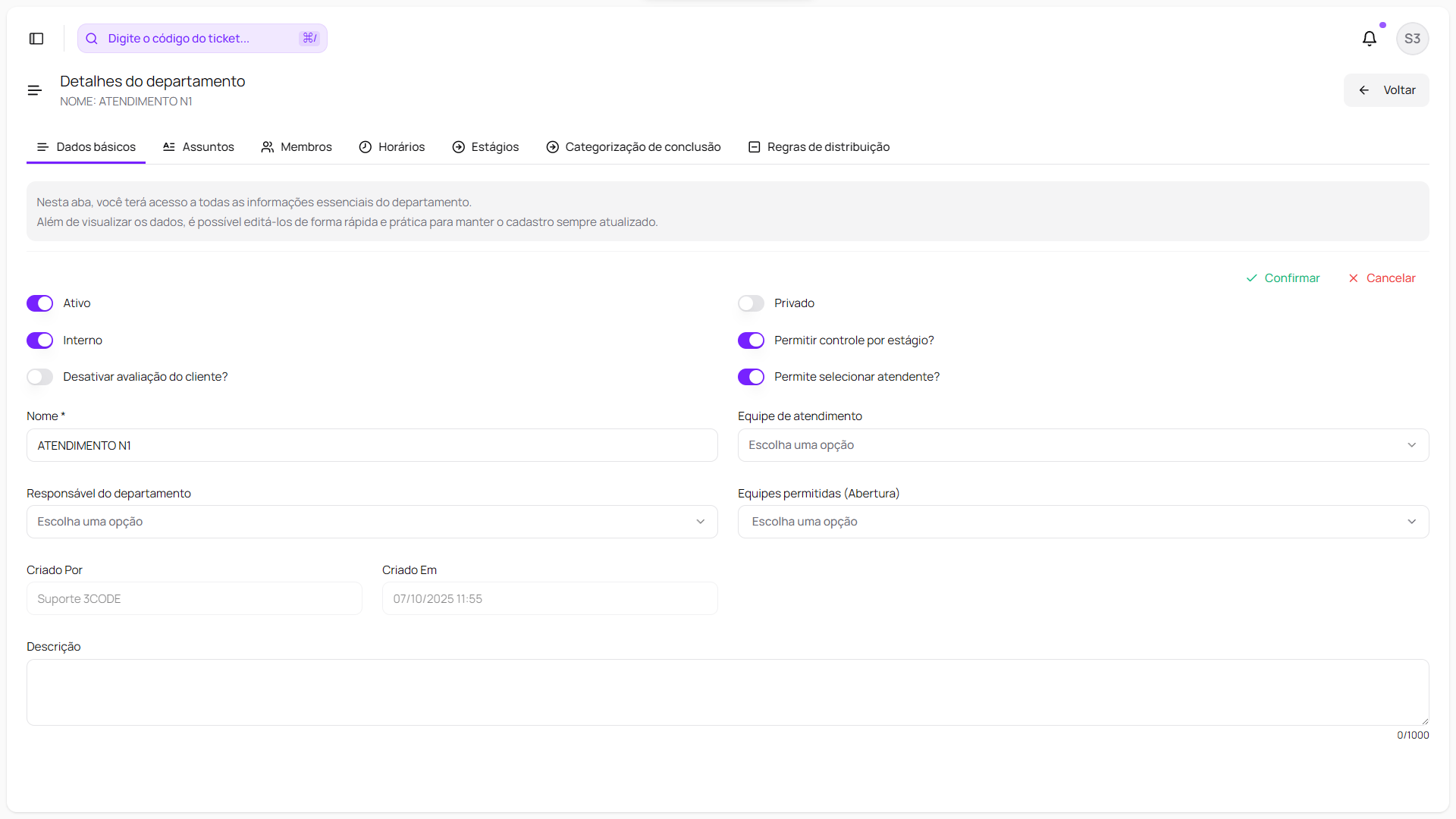The height and width of the screenshot is (819, 1456).
Task: Enable the Privado toggle
Action: (751, 303)
